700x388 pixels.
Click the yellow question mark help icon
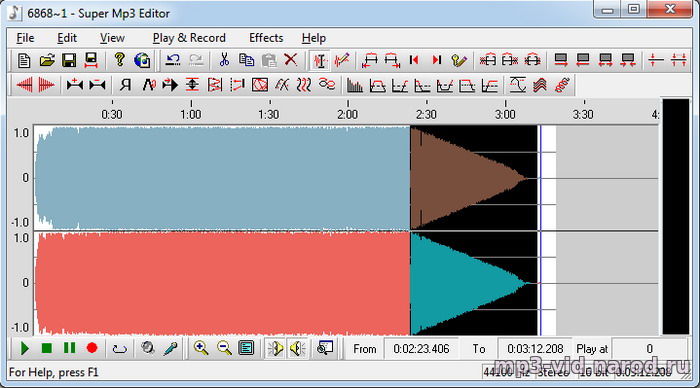119,60
